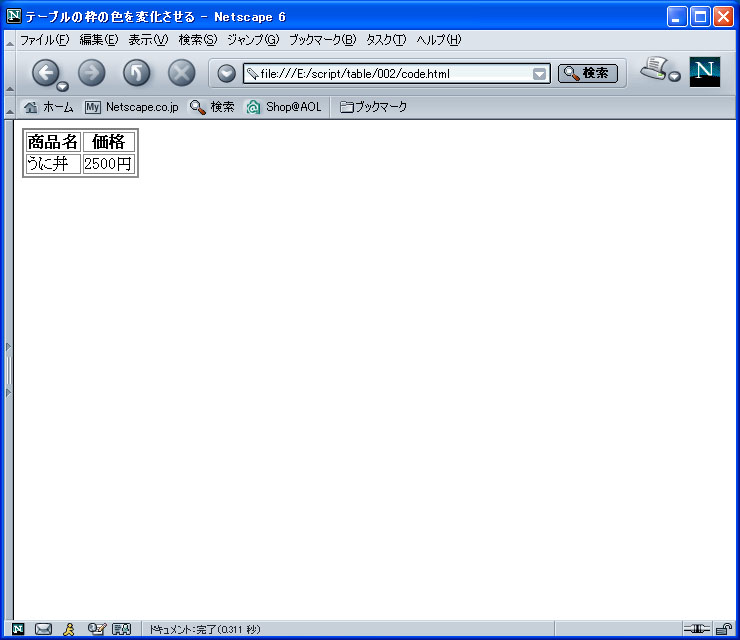Expand the URL bar history dropdown
Viewport: 740px width, 640px height.
click(x=539, y=74)
